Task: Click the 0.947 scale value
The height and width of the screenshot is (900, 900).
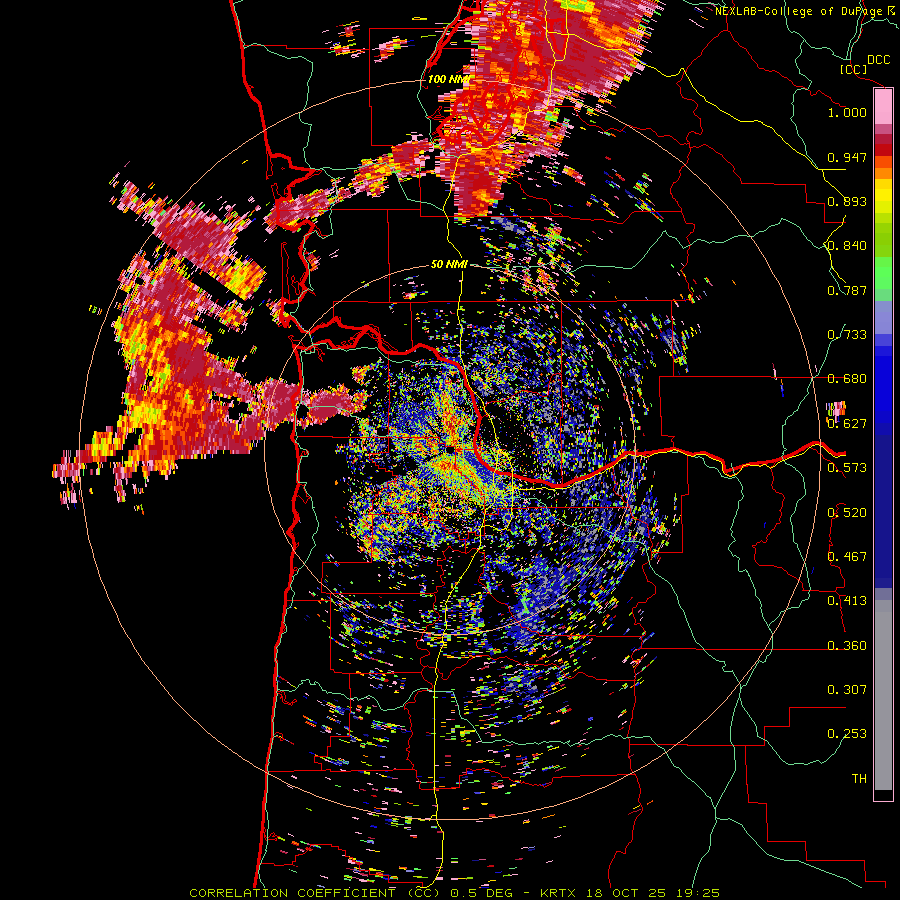Action: (847, 157)
